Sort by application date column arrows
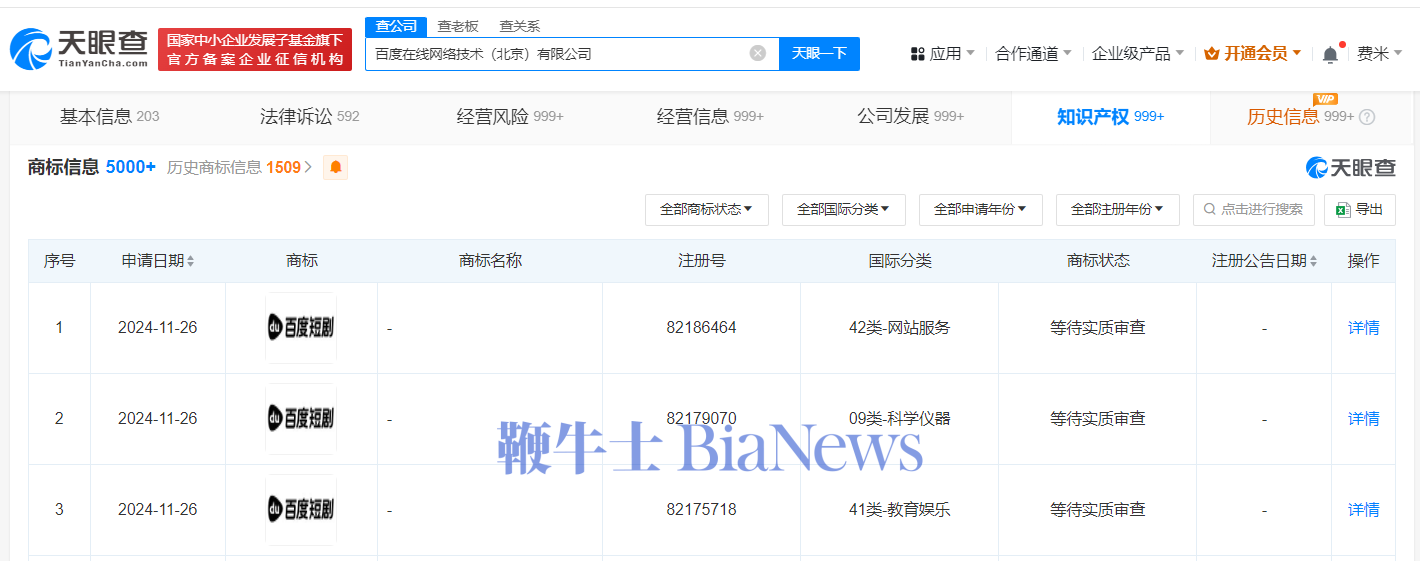The width and height of the screenshot is (1420, 561). pos(191,261)
